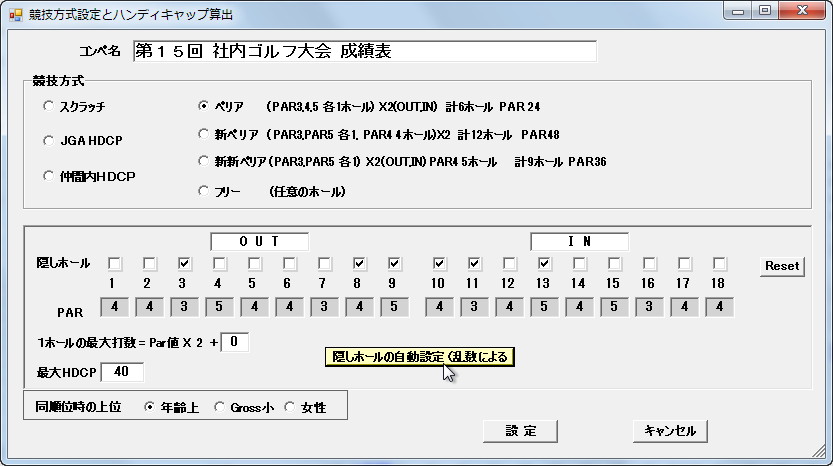Screen dimensions: 833x466
Task: Choose 女性 tie-break option
Action: pos(290,407)
